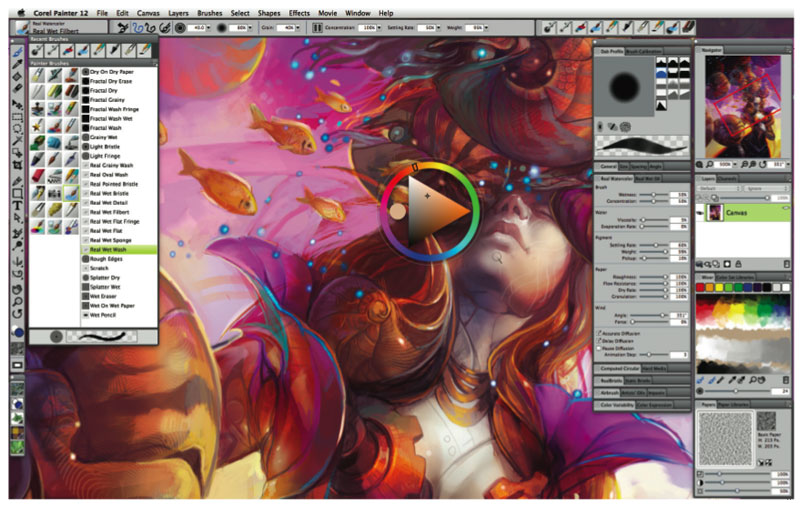Open the layer composite method Default dropdown
800x508 pixels.
[716, 188]
